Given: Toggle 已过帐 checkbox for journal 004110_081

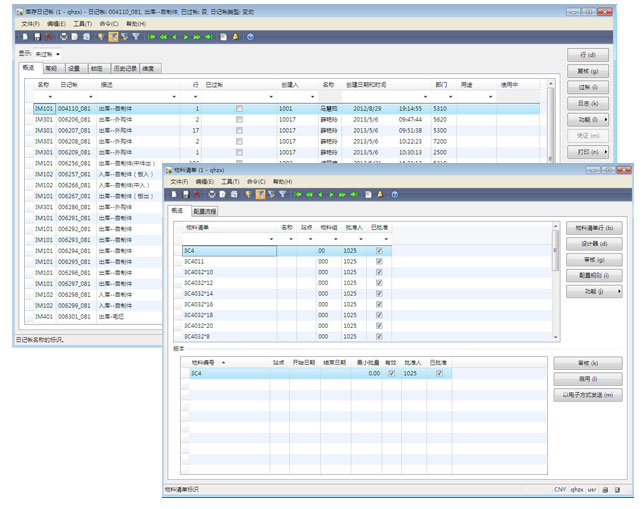Looking at the screenshot, I should tap(238, 108).
